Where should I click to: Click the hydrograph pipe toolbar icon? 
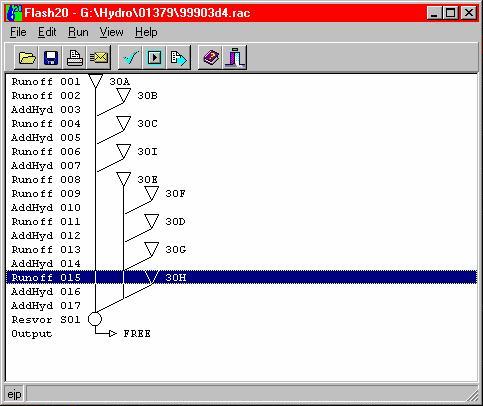[x=235, y=58]
